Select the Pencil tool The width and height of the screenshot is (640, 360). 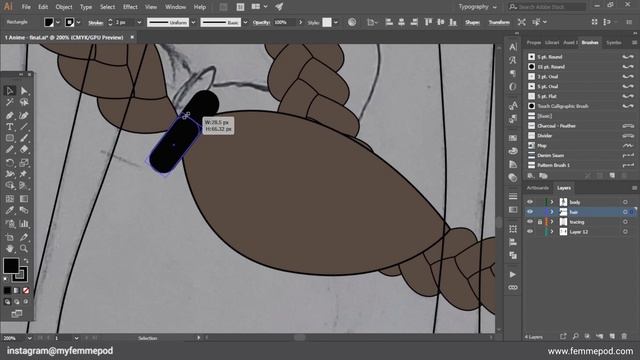click(x=10, y=150)
